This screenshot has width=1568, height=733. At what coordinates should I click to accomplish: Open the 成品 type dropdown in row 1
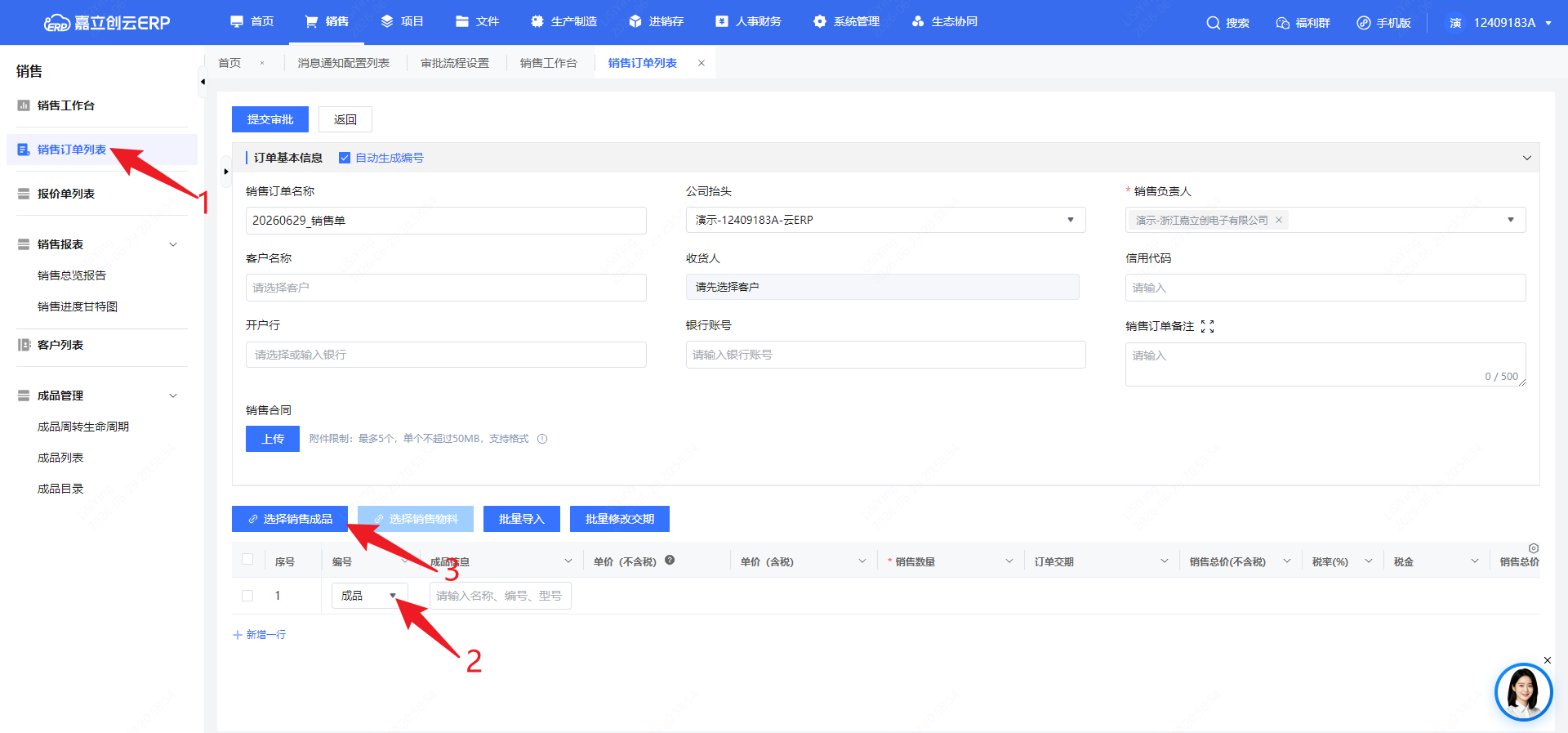369,596
